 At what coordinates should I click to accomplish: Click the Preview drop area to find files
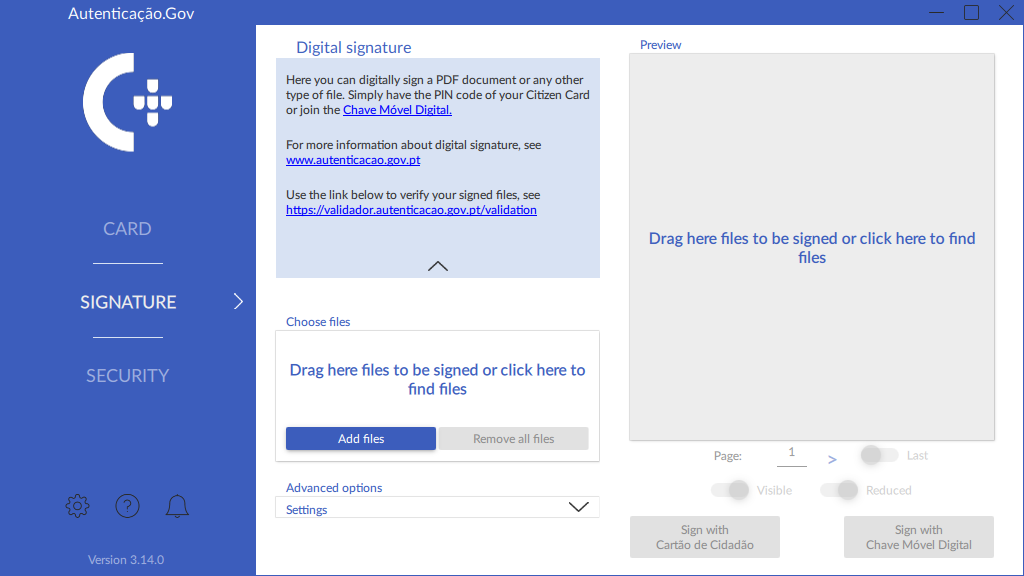coord(812,247)
